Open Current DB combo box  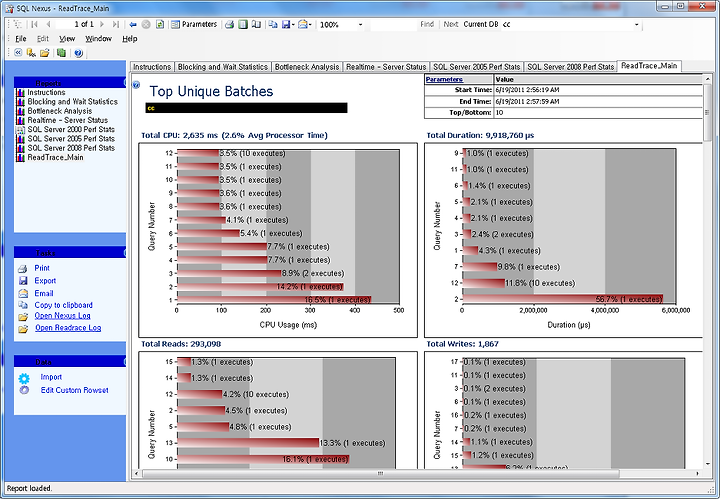[x=570, y=24]
